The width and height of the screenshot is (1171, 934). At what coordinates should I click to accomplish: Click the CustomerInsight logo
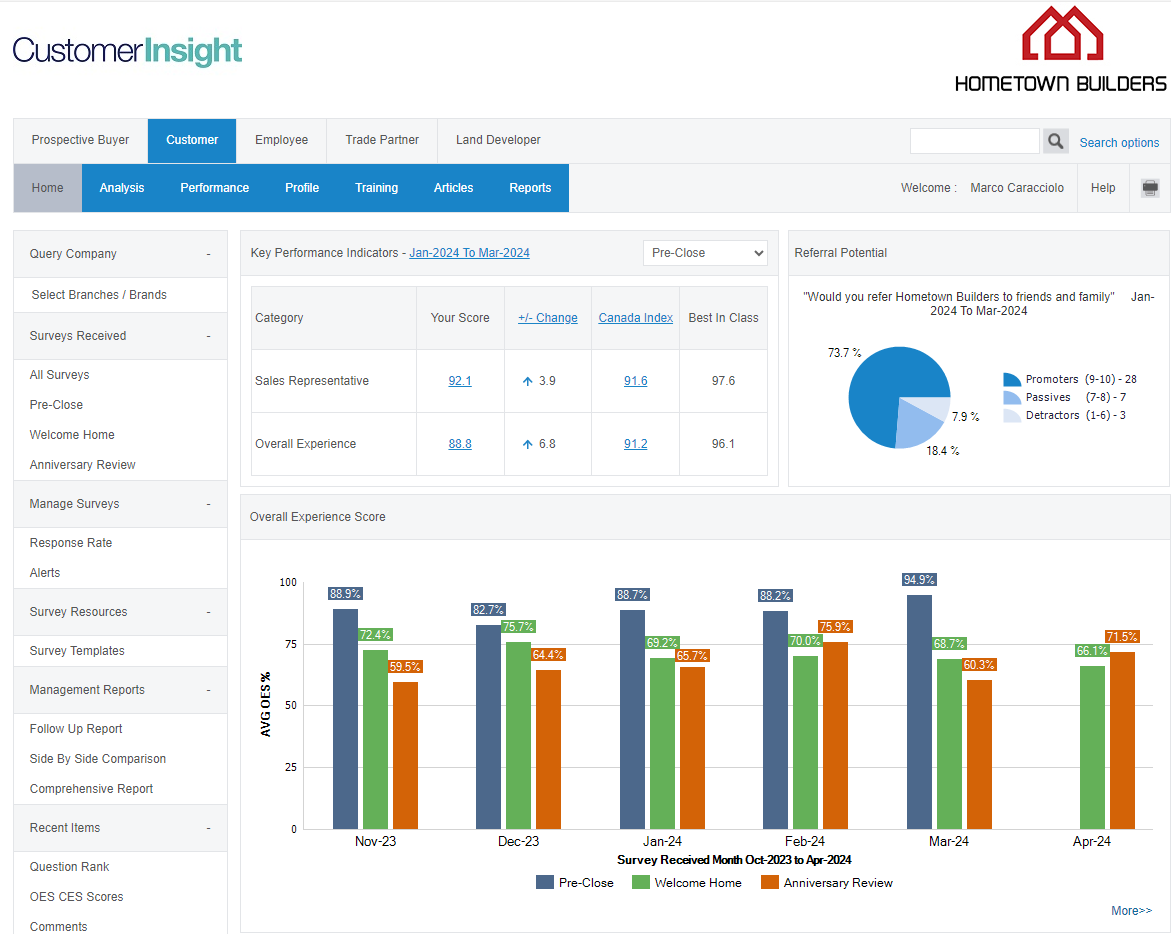[127, 50]
